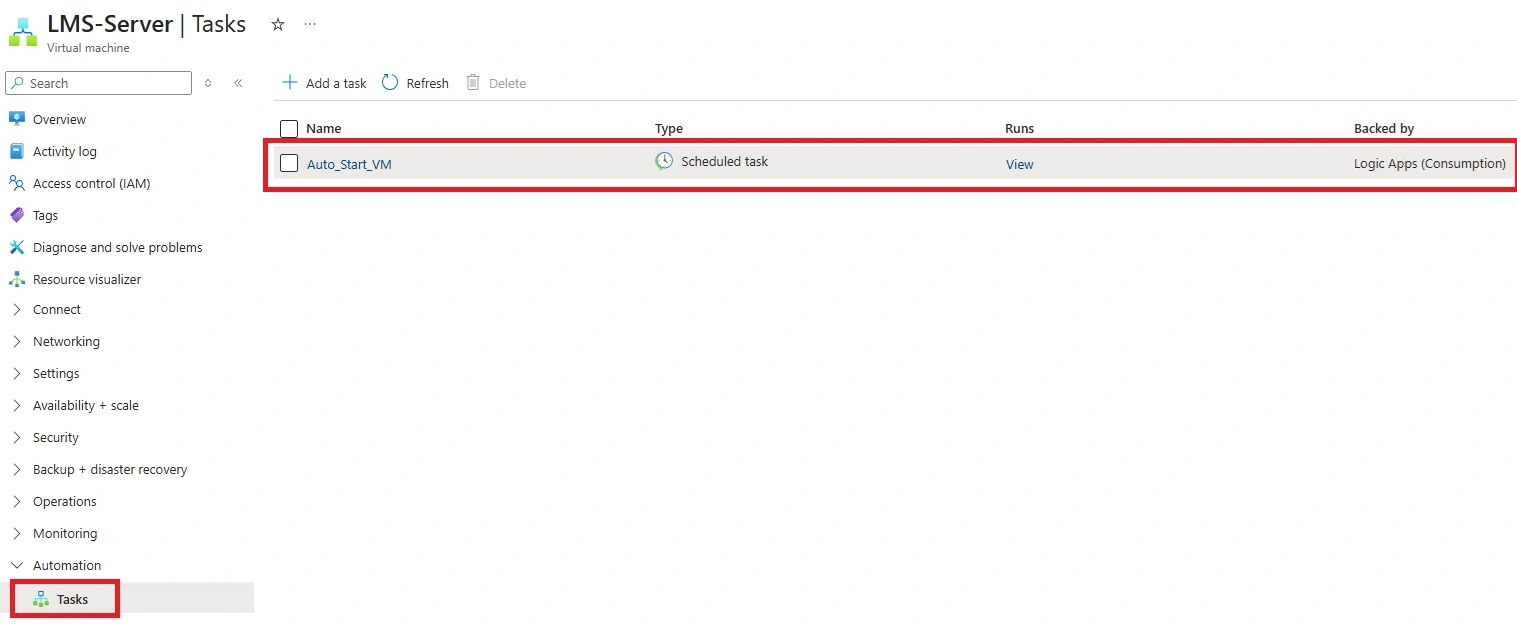This screenshot has width=1517, height=629.
Task: Favorite this page with the star icon
Action: [x=278, y=24]
